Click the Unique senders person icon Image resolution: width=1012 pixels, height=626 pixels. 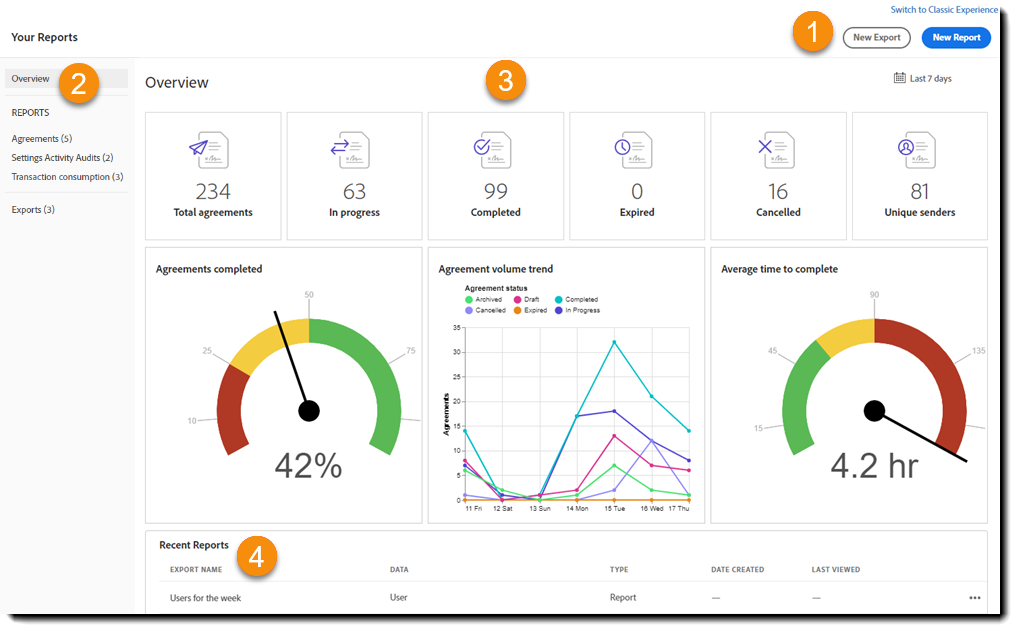click(x=917, y=150)
